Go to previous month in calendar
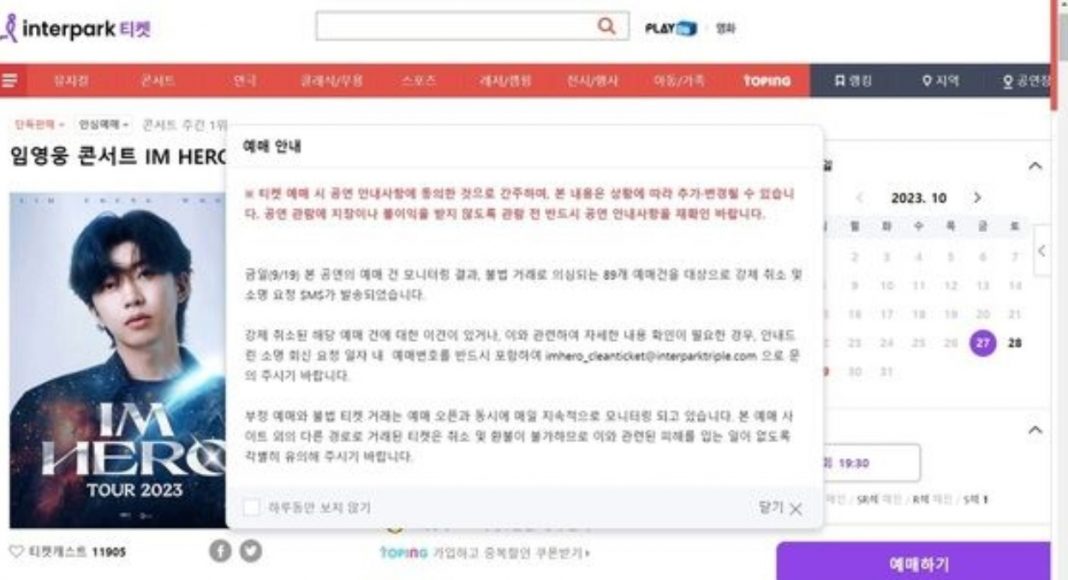 (860, 197)
